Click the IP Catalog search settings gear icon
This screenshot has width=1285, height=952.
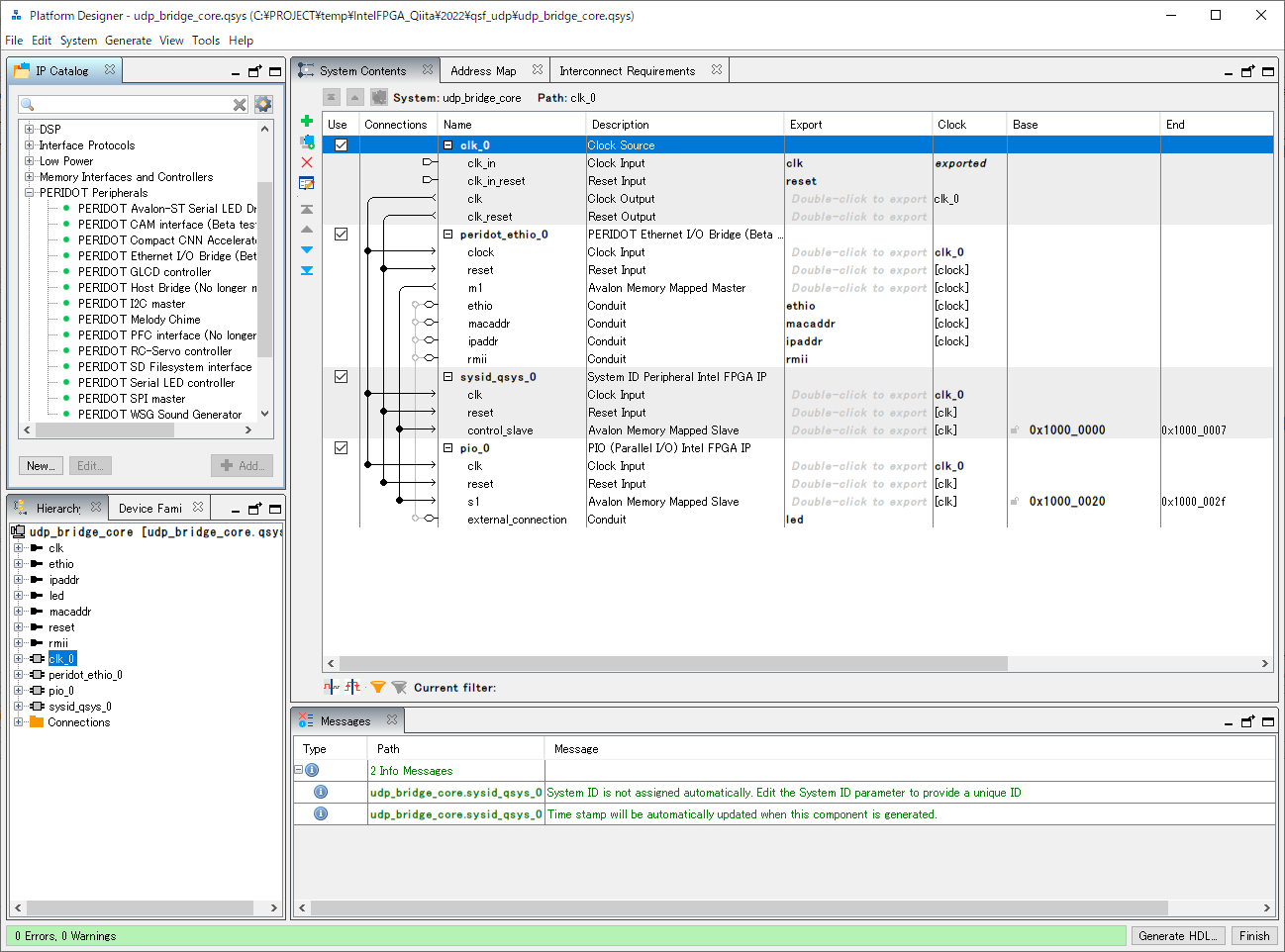(262, 104)
